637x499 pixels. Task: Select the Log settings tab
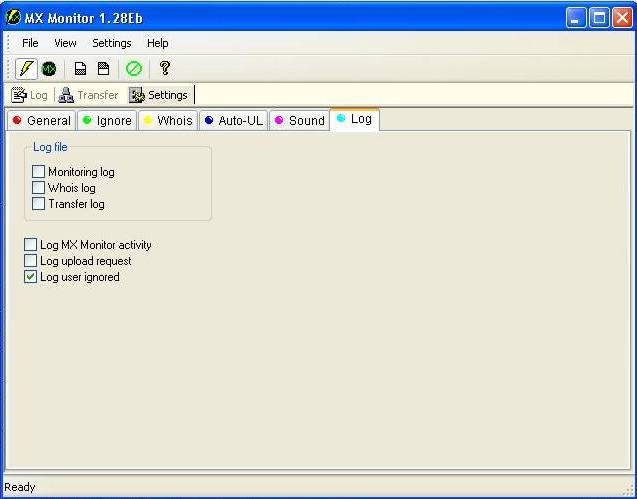tap(355, 119)
